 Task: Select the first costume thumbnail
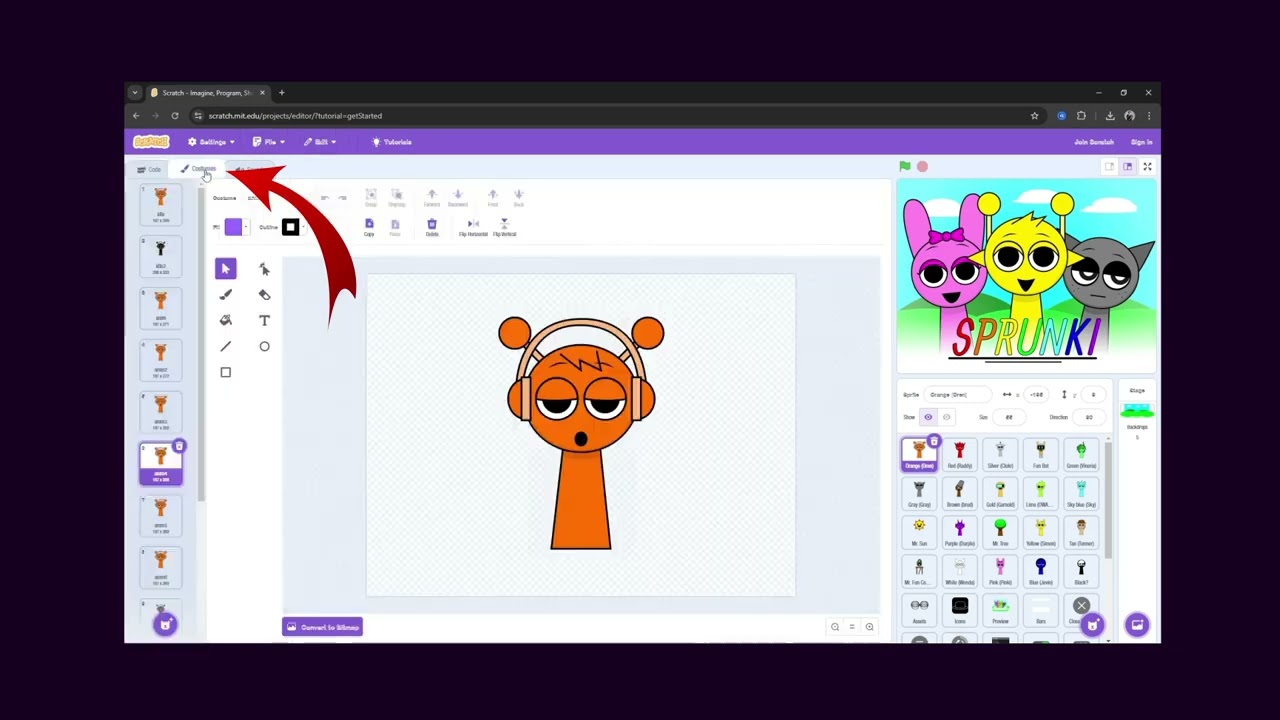click(x=160, y=204)
